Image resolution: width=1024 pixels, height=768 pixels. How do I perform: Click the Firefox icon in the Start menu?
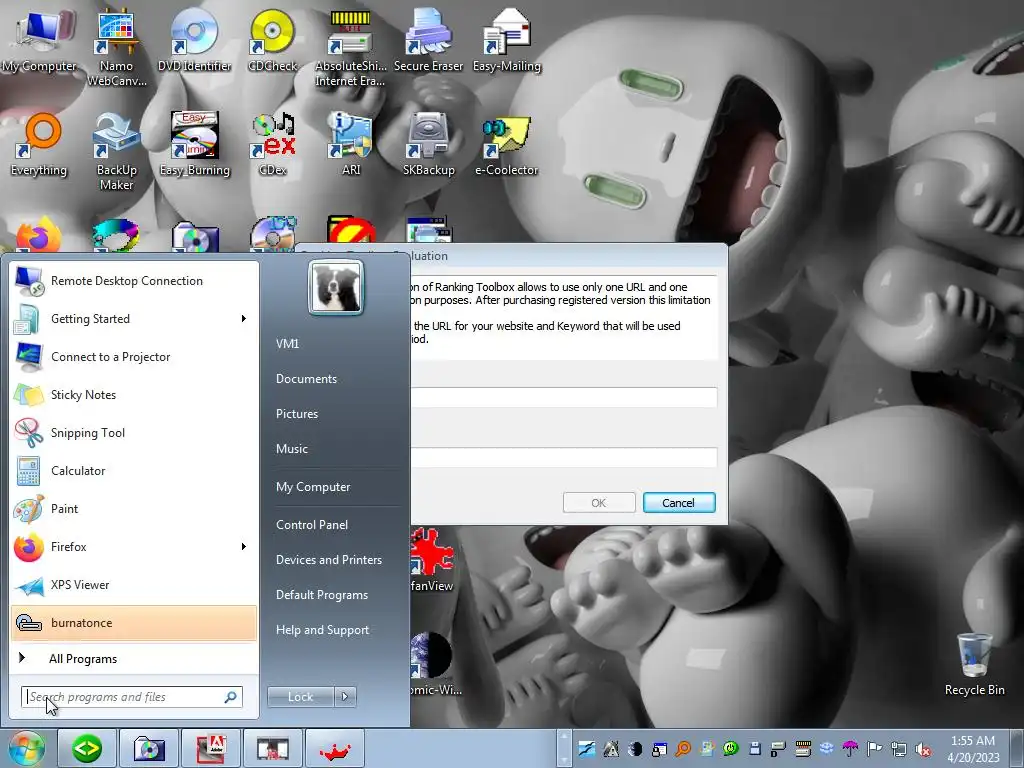click(28, 547)
